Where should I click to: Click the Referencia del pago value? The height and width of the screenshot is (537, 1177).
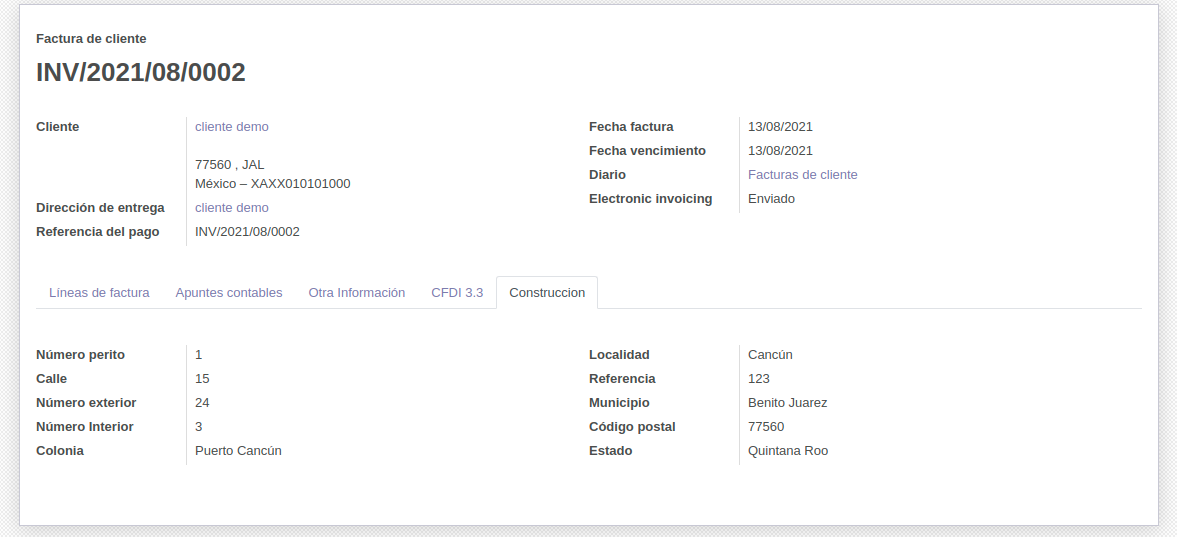click(x=247, y=232)
